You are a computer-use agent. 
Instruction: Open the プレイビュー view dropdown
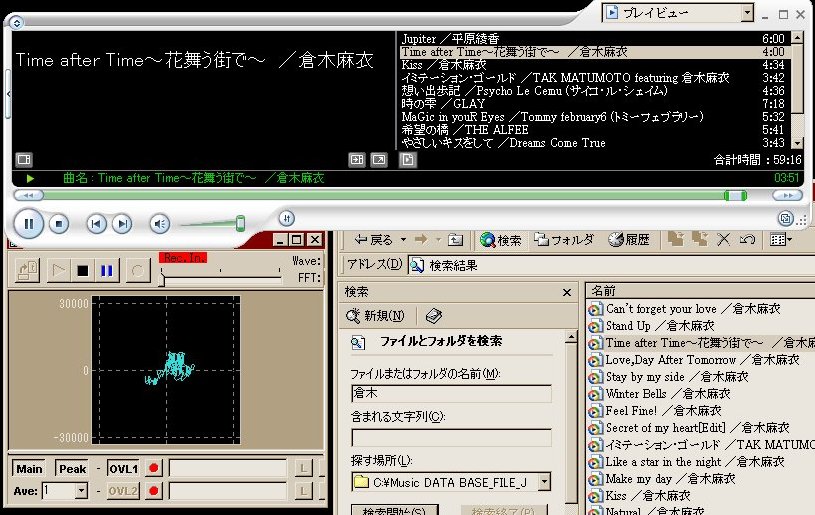pos(745,13)
